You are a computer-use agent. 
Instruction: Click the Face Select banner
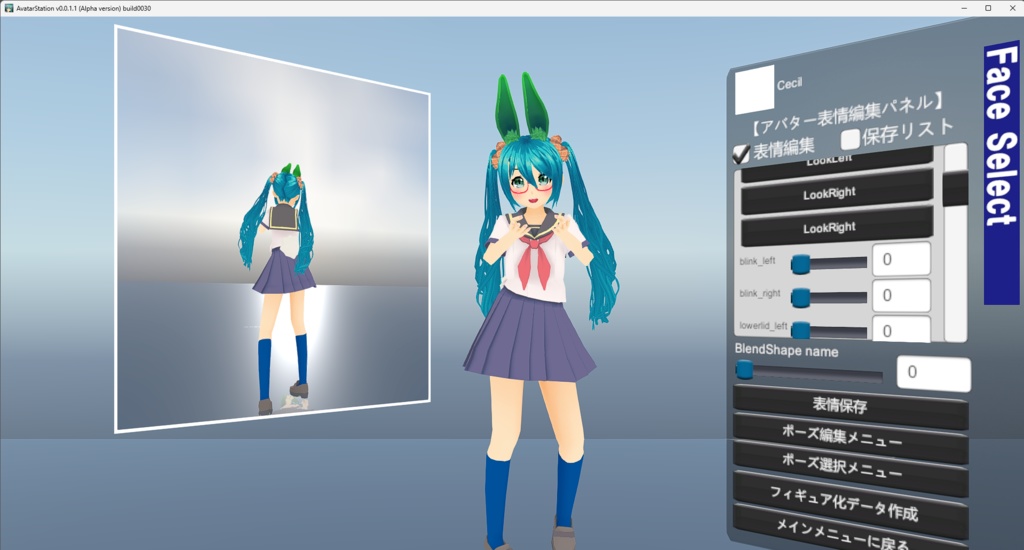tap(1001, 173)
